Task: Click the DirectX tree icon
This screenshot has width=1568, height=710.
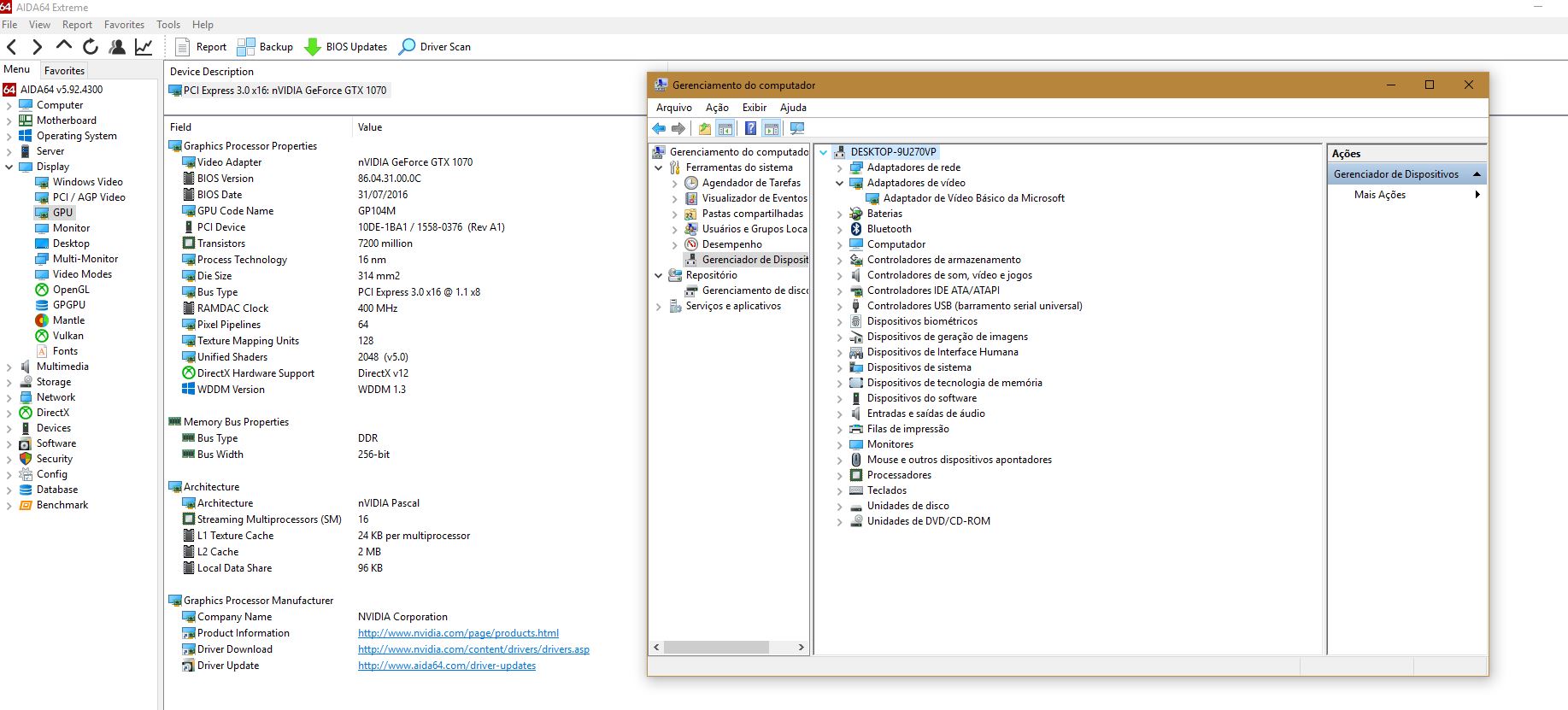Action: point(26,413)
